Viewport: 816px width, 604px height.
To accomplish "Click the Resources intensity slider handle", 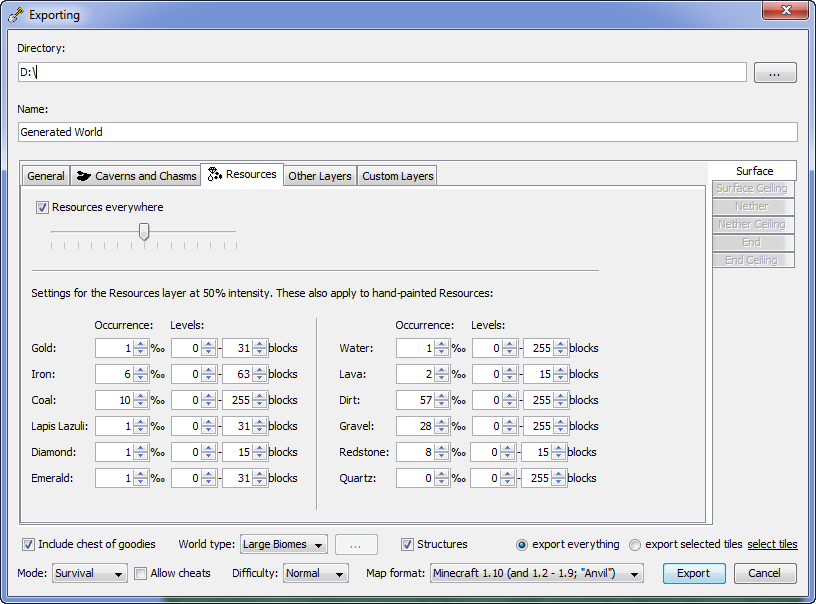I will click(144, 232).
